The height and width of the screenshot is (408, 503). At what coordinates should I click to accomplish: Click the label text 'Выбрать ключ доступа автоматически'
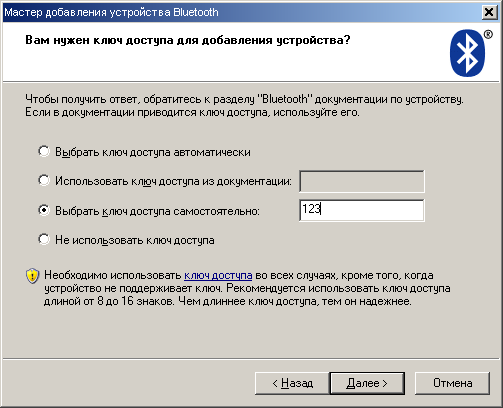point(153,152)
